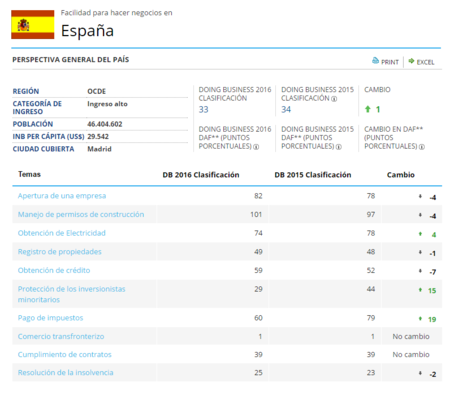Open the Obtención de Electricidad topic
Viewport: 450px width, 400px height.
(x=62, y=233)
